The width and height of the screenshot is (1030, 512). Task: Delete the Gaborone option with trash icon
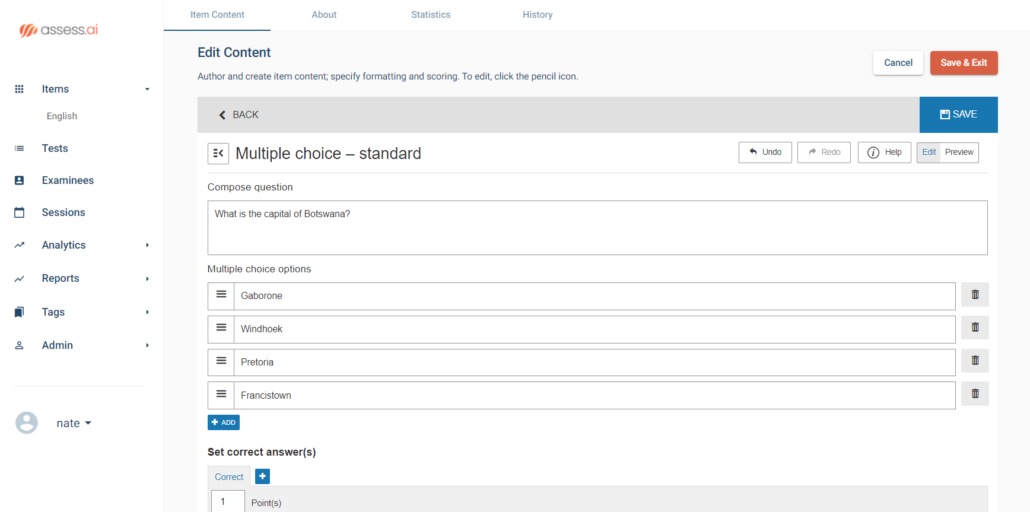pyautogui.click(x=975, y=295)
